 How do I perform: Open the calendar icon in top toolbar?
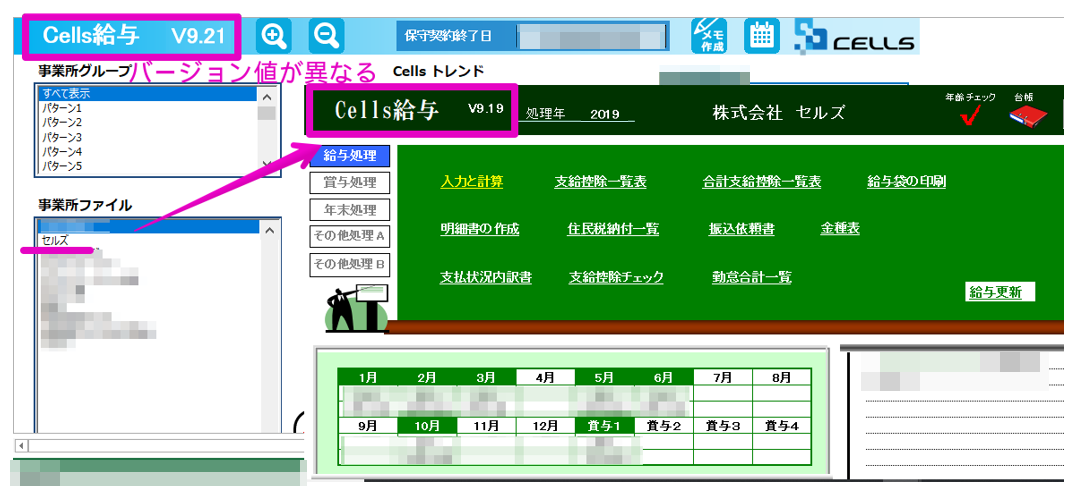coord(762,36)
